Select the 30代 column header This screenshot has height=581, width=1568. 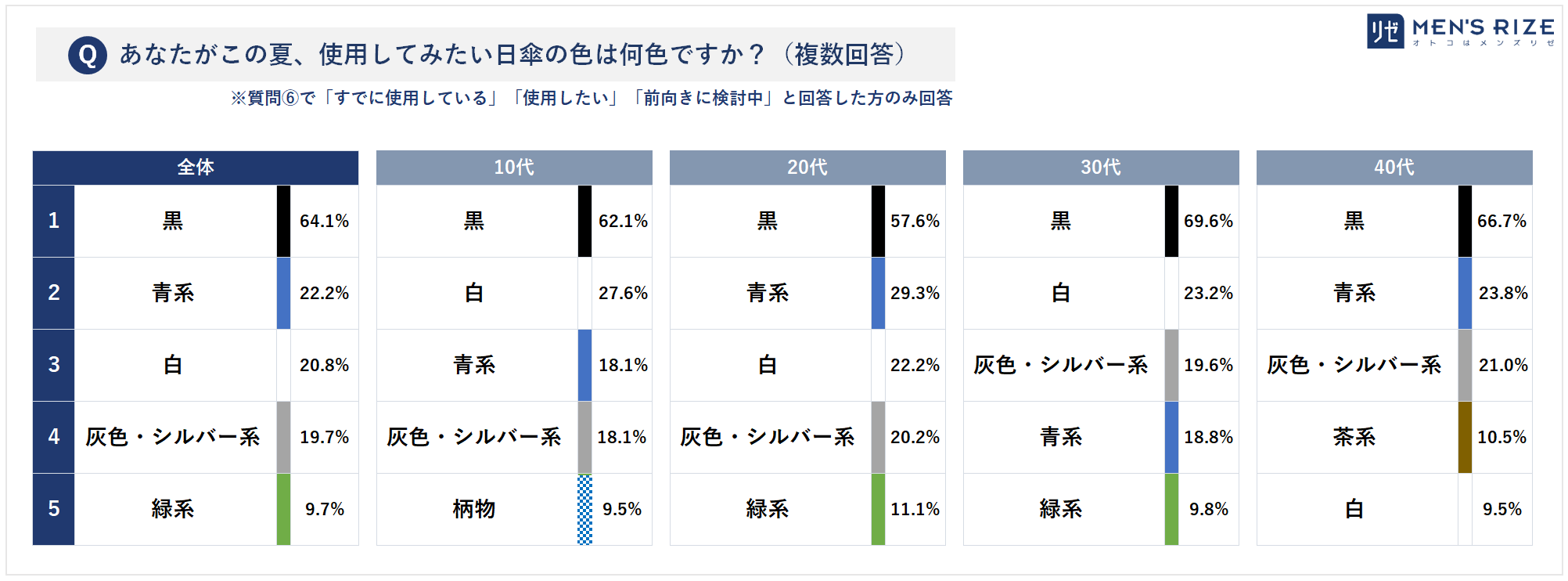click(x=1101, y=168)
